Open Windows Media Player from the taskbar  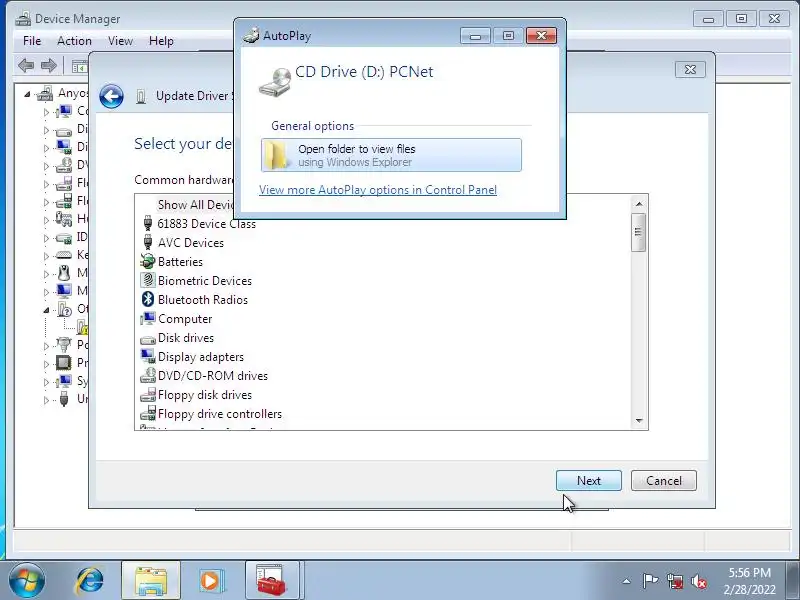point(210,581)
